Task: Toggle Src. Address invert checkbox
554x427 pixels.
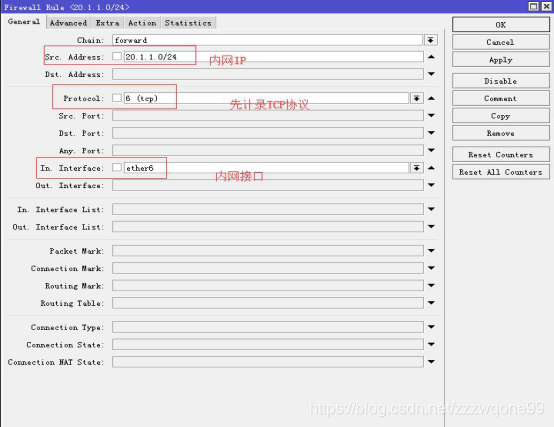Action: pos(117,56)
